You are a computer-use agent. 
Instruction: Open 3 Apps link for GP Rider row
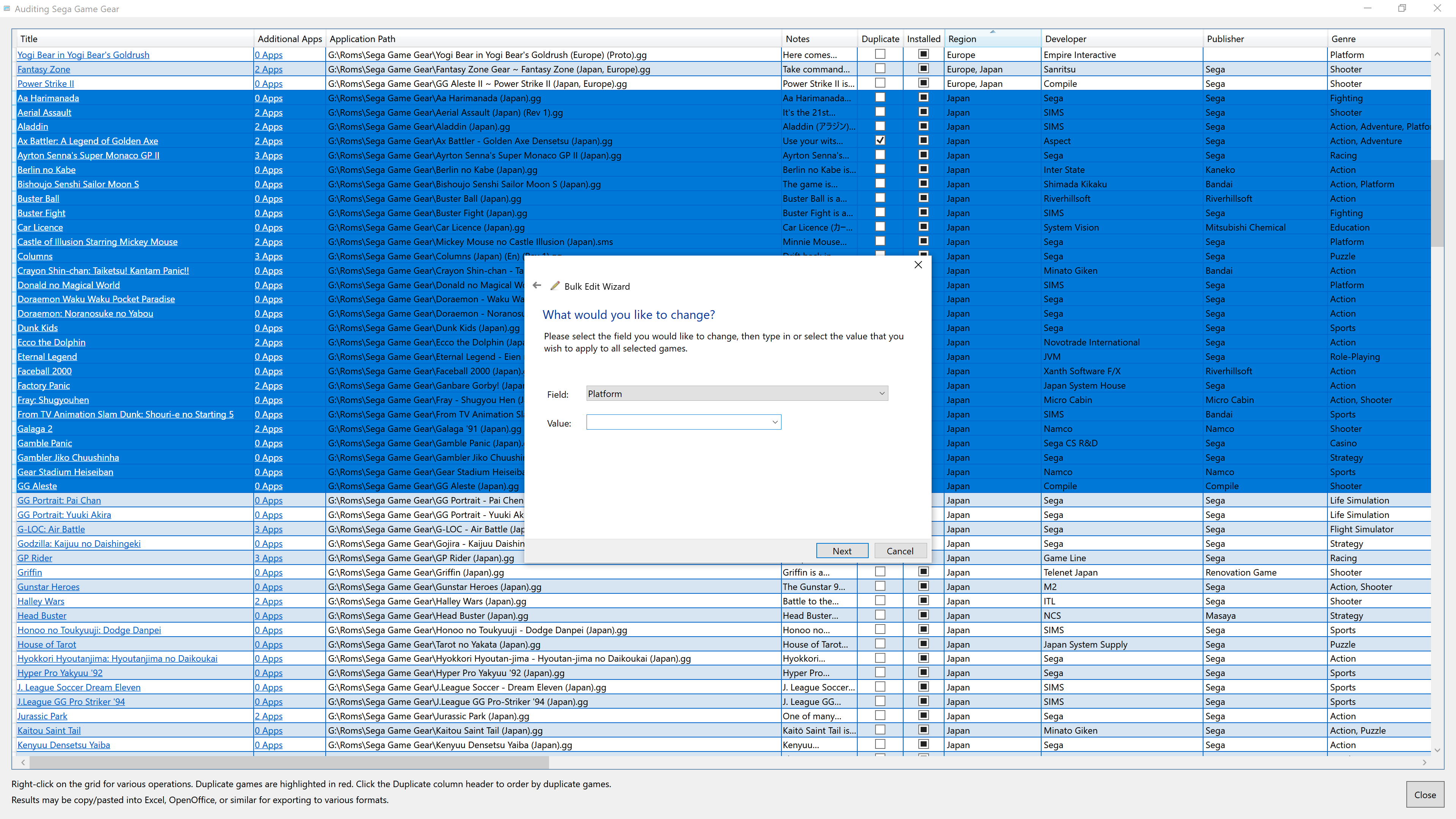(268, 558)
